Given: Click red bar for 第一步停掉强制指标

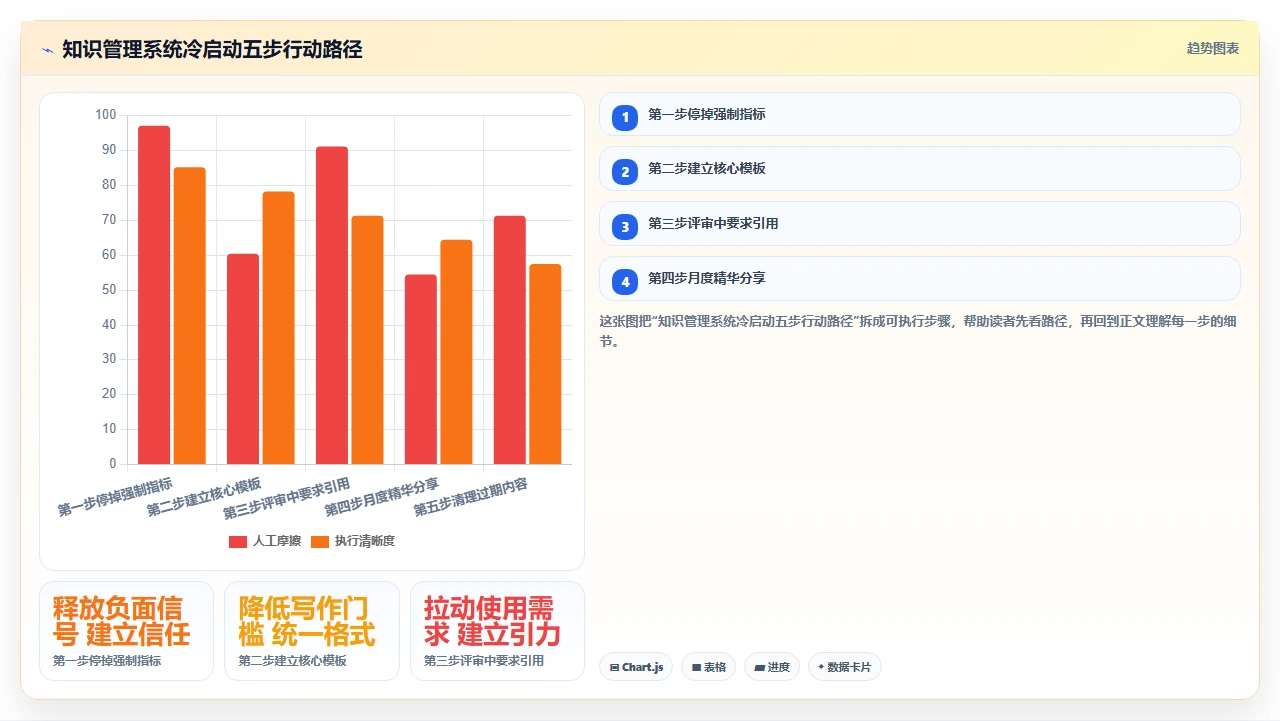Looking at the screenshot, I should pyautogui.click(x=154, y=295).
